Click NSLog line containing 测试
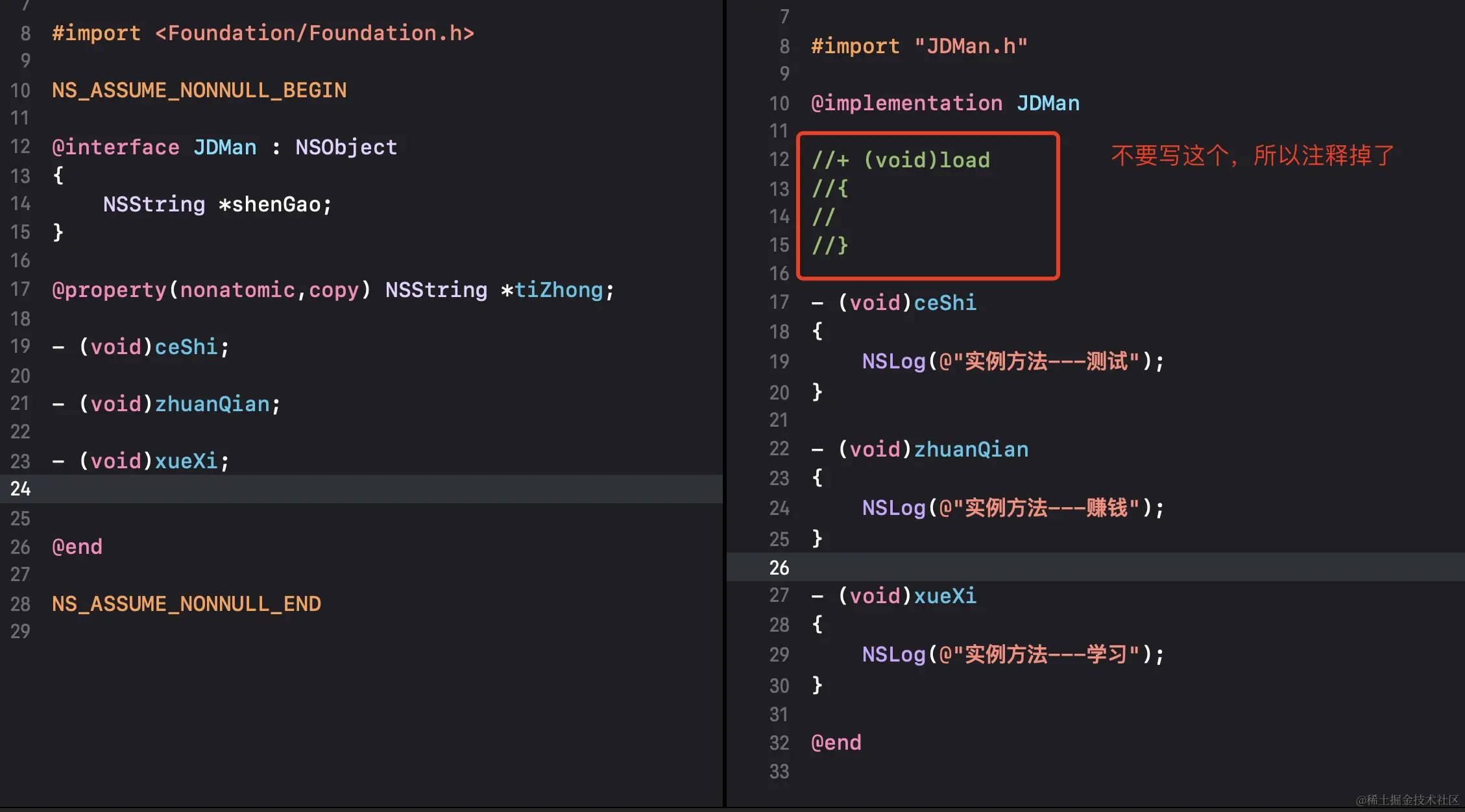 point(1013,361)
